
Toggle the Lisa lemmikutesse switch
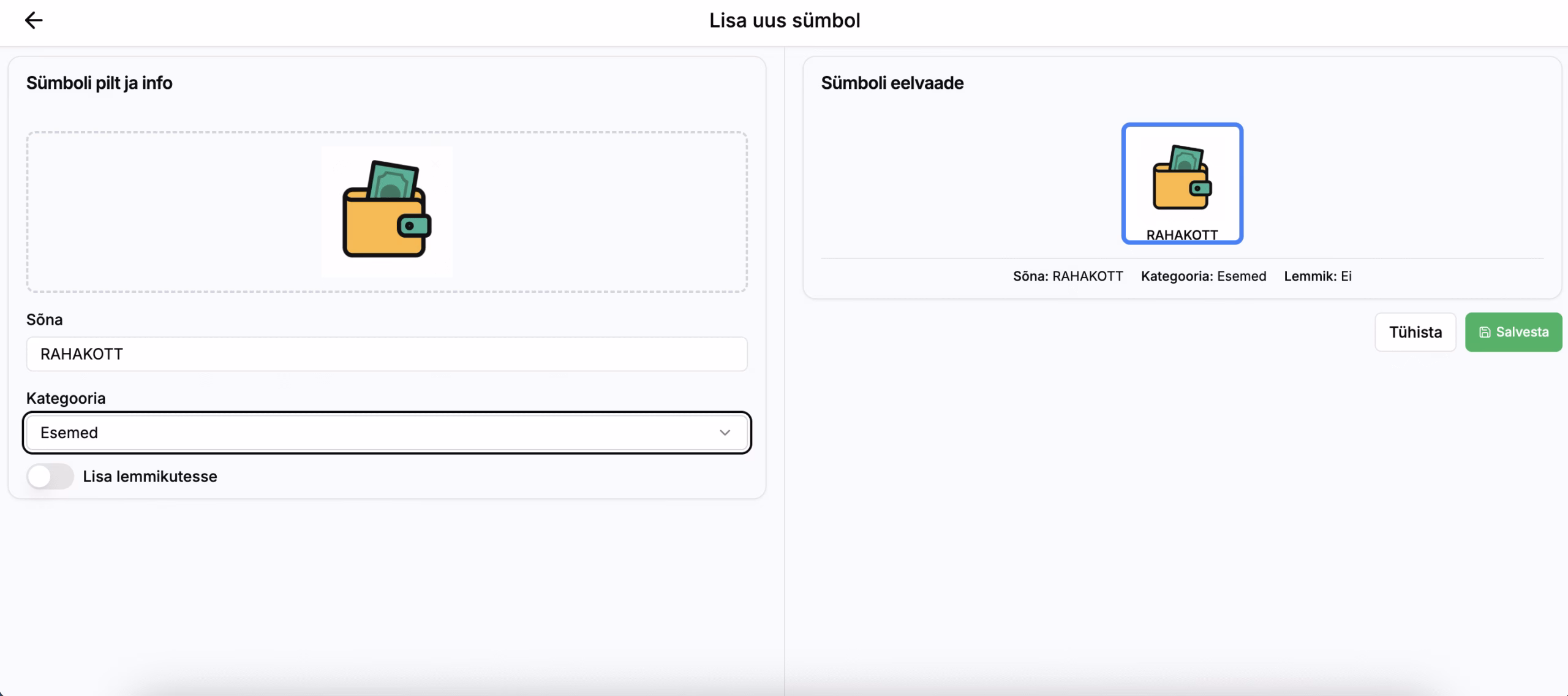coord(50,477)
